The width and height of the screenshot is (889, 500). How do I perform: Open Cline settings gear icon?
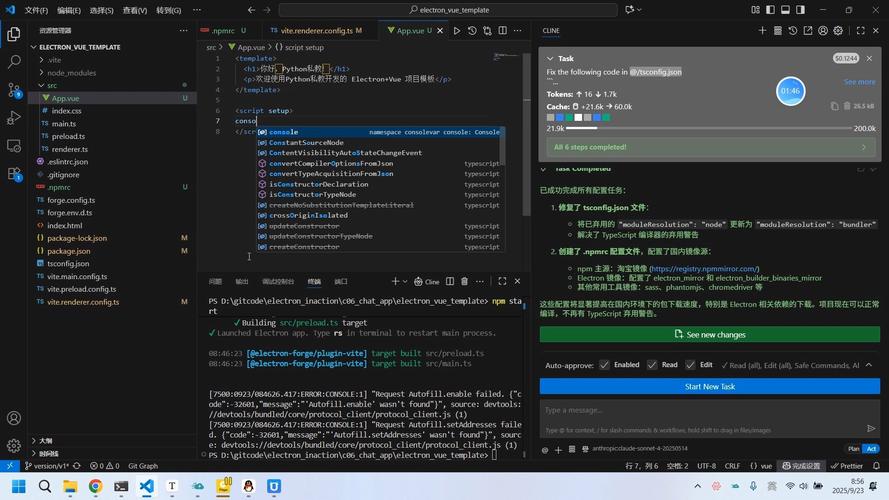pos(838,31)
